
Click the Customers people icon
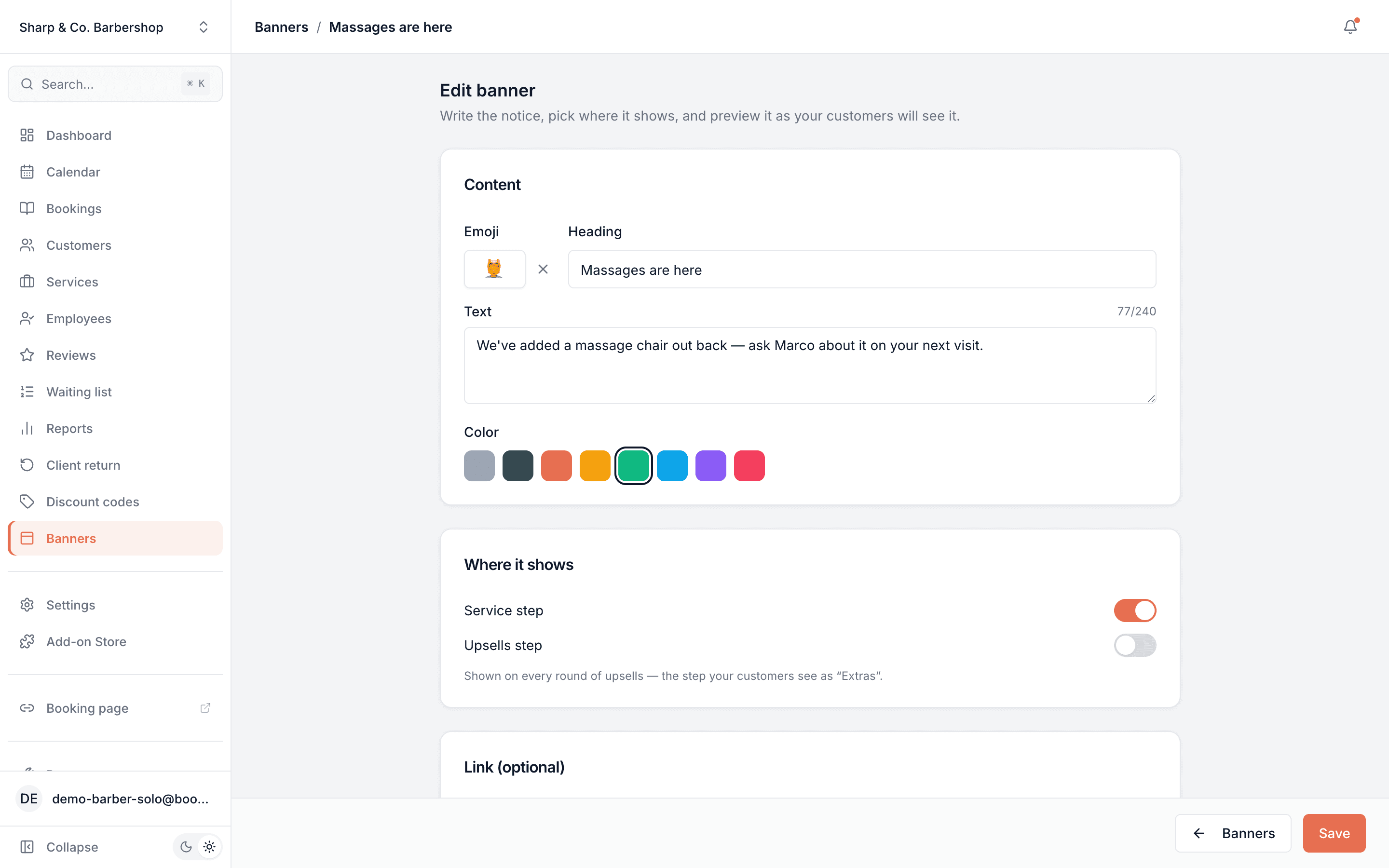click(27, 245)
